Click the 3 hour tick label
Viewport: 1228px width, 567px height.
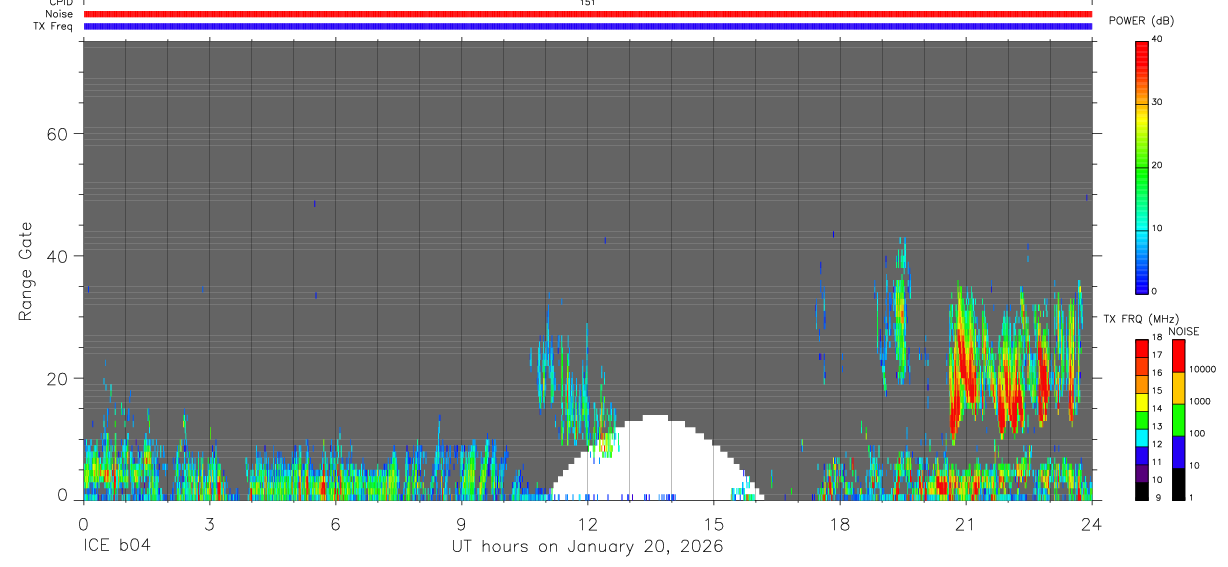(209, 525)
